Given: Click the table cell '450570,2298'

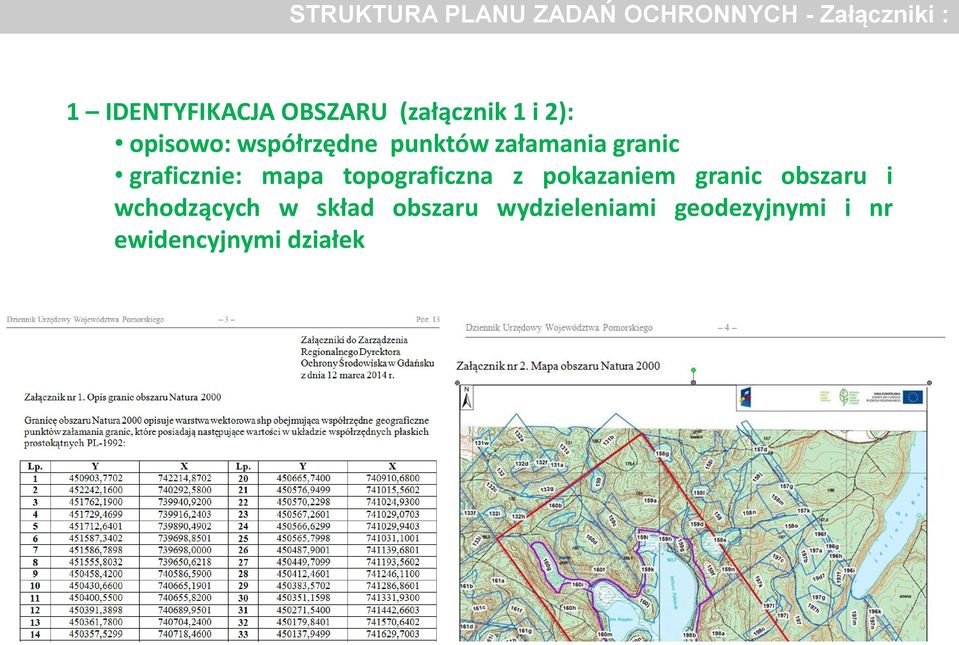Looking at the screenshot, I should point(303,502).
